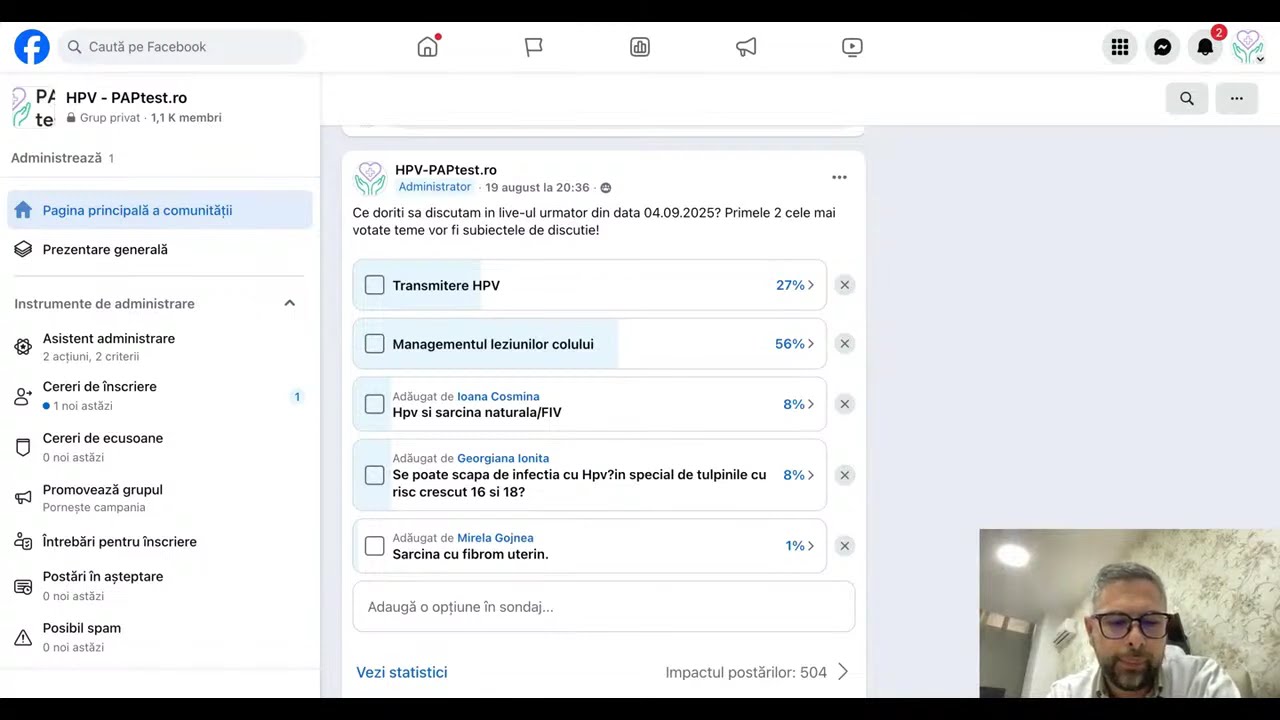Open Asistent administrare
The image size is (1280, 720).
tap(160, 347)
